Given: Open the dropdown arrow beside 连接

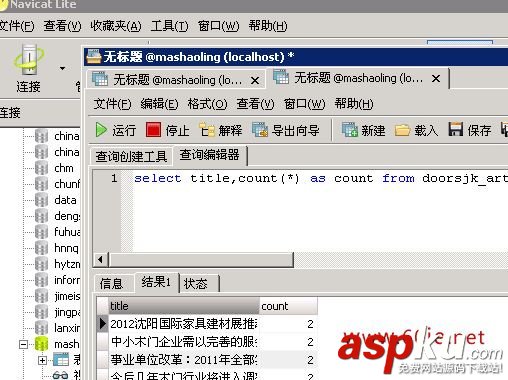Looking at the screenshot, I should click(x=62, y=68).
